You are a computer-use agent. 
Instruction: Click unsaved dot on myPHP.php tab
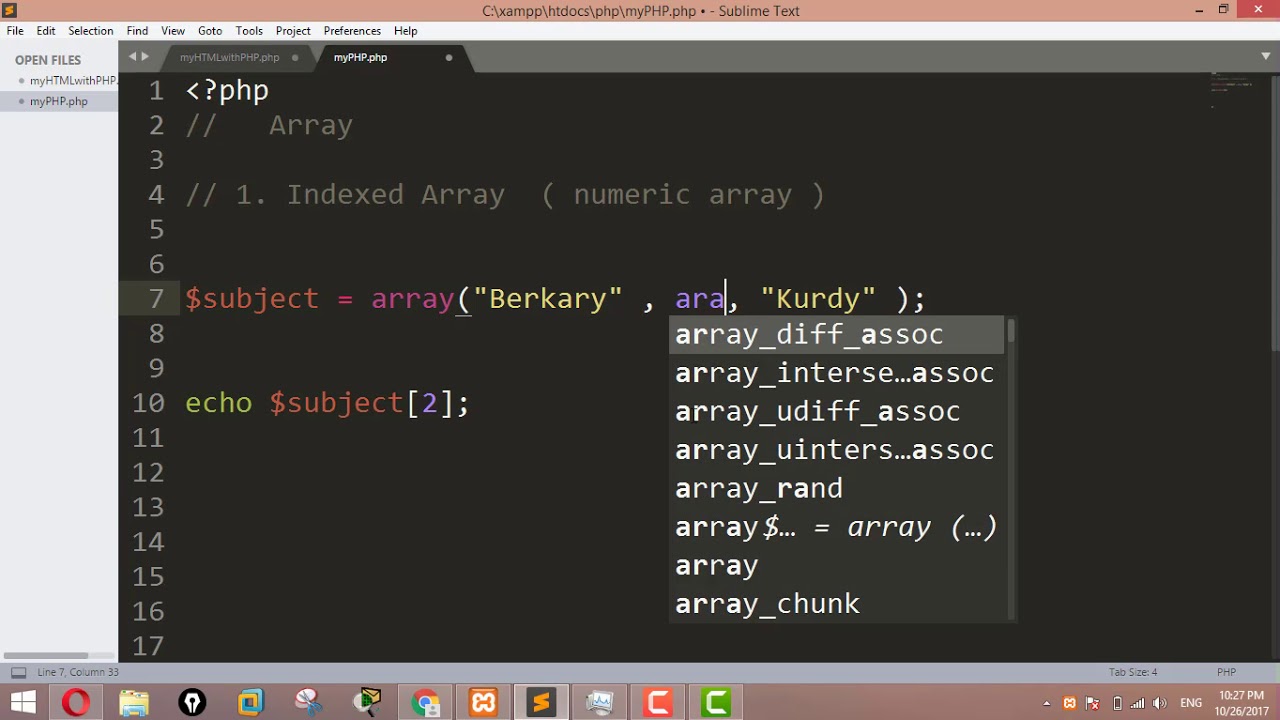point(449,58)
